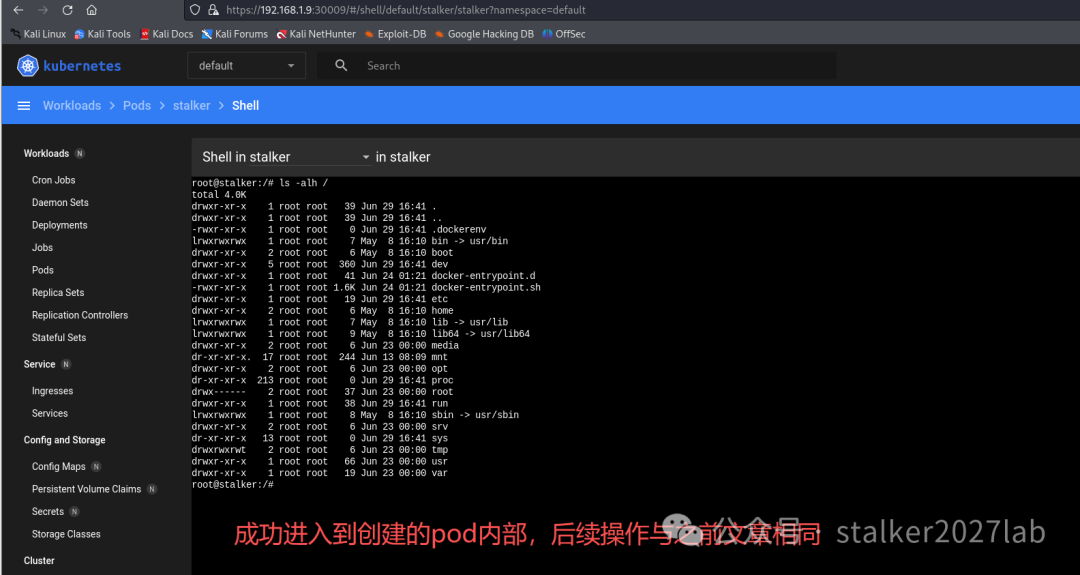Open the Kali Docs bookmark
Image resolution: width=1080 pixels, height=575 pixels.
[166, 34]
